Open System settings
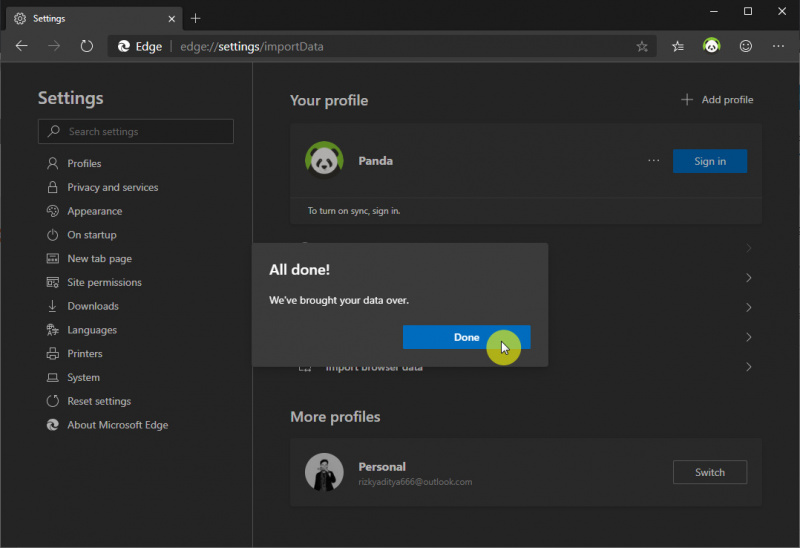Viewport: 800px width, 548px height. pos(83,378)
